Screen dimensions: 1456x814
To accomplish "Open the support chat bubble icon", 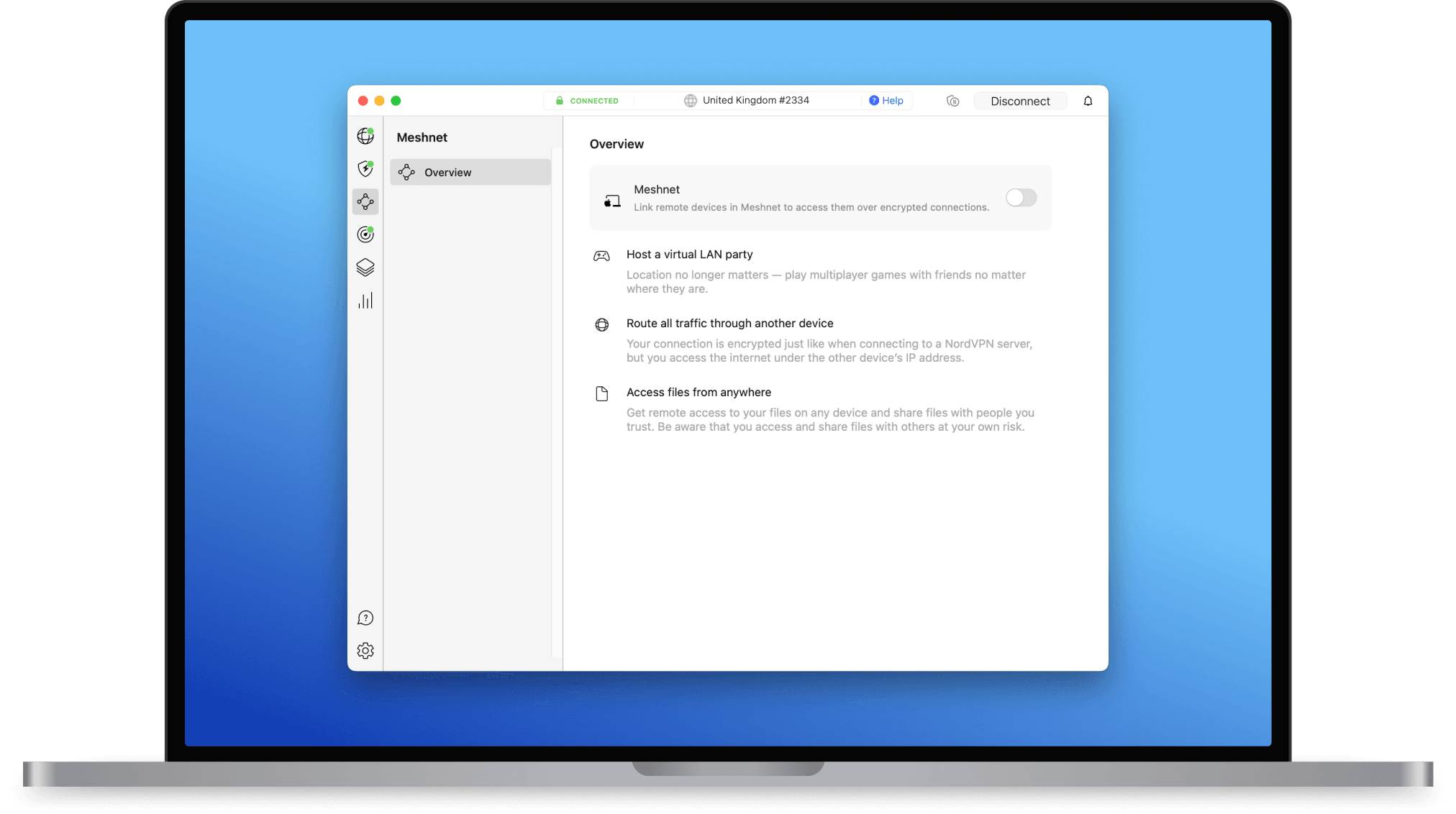I will click(365, 617).
